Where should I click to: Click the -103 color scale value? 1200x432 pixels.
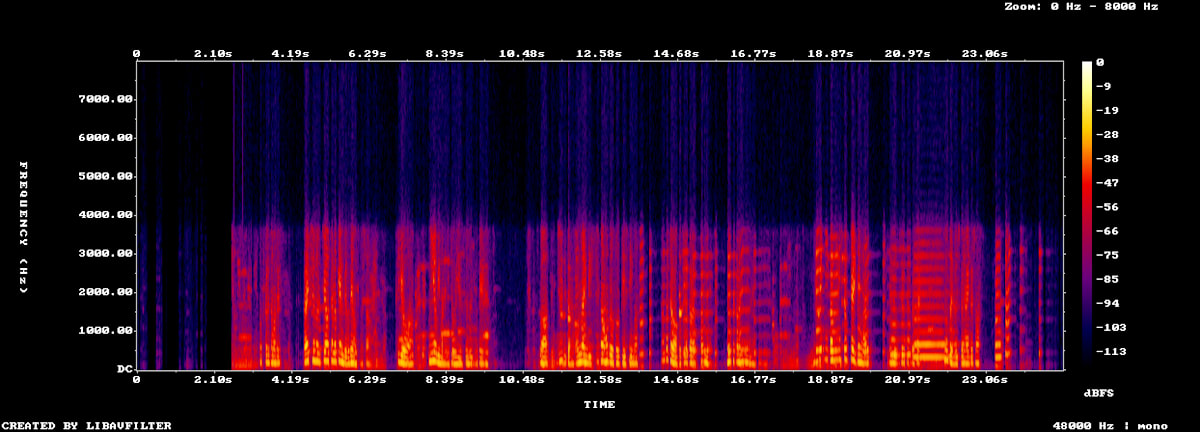(x=1111, y=328)
